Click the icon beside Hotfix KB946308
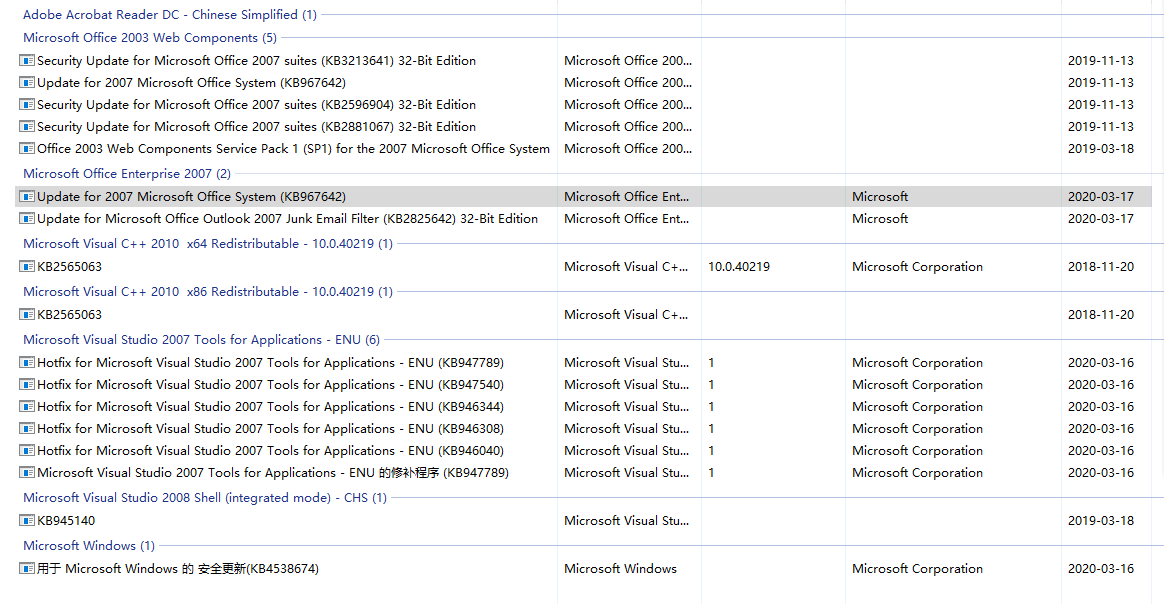This screenshot has height=604, width=1164. click(x=27, y=429)
